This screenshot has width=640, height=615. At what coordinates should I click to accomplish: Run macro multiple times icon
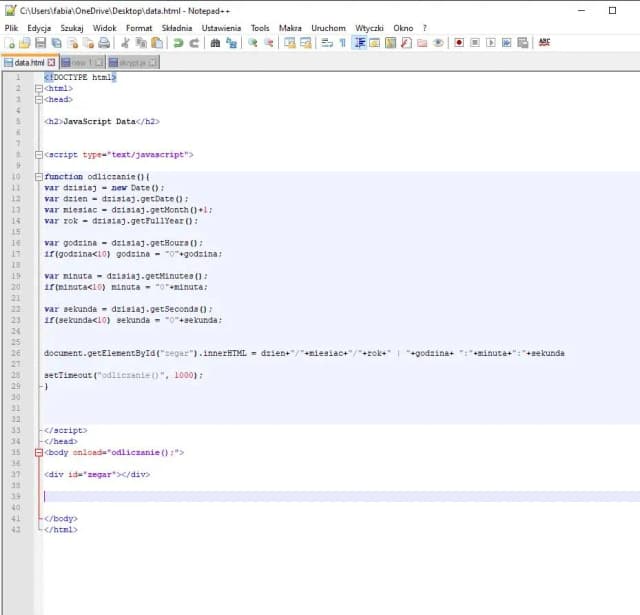tap(507, 43)
